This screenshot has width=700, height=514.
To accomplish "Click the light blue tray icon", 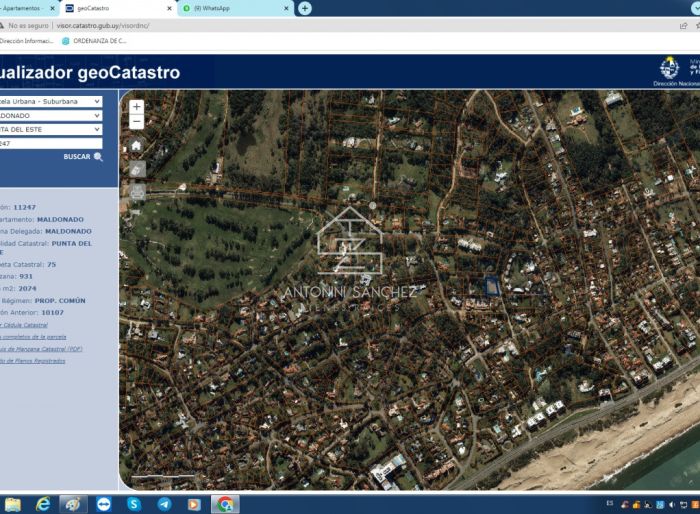I will pos(660,505).
